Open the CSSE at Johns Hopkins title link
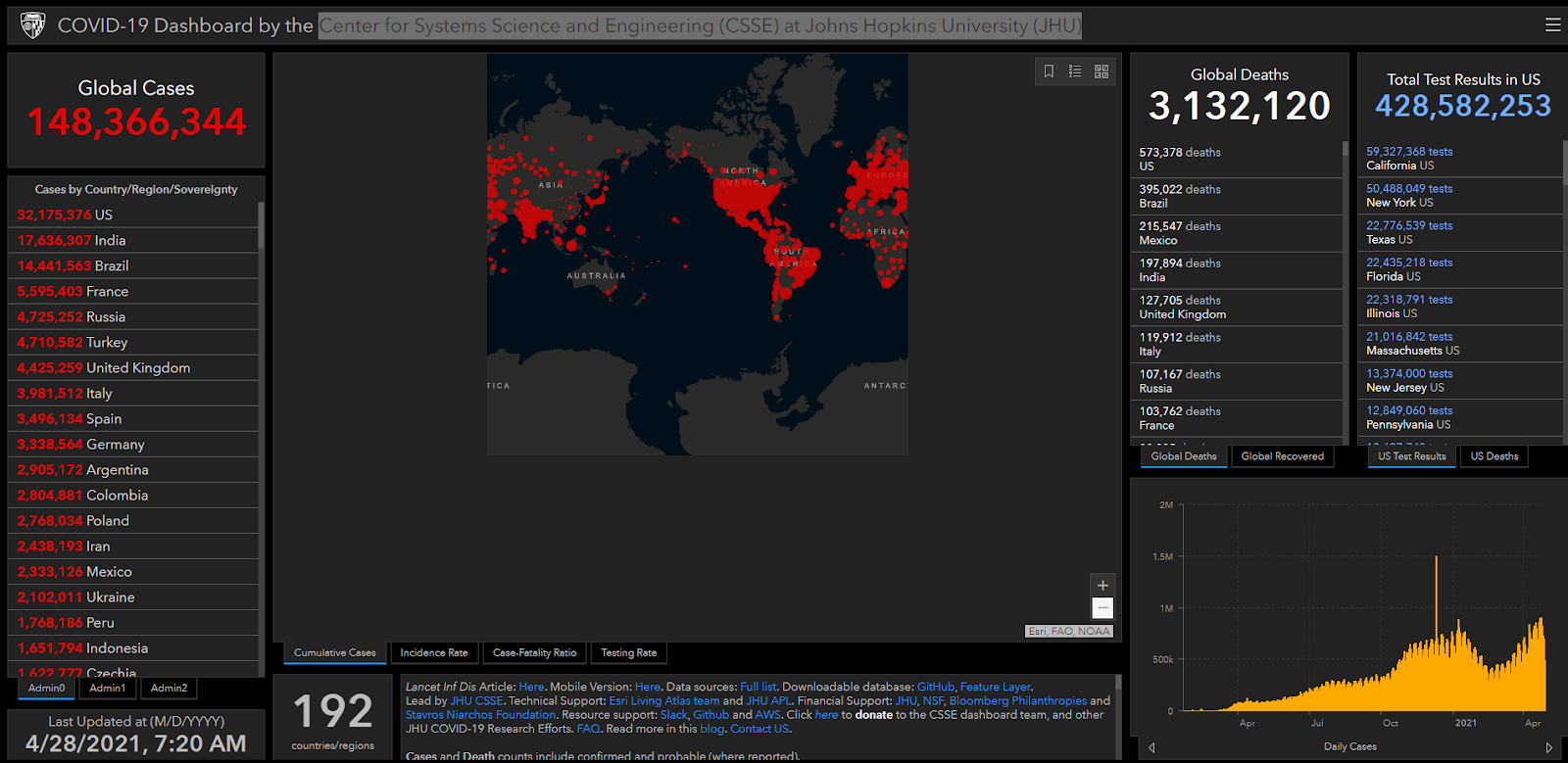Image resolution: width=1568 pixels, height=763 pixels. coord(700,25)
